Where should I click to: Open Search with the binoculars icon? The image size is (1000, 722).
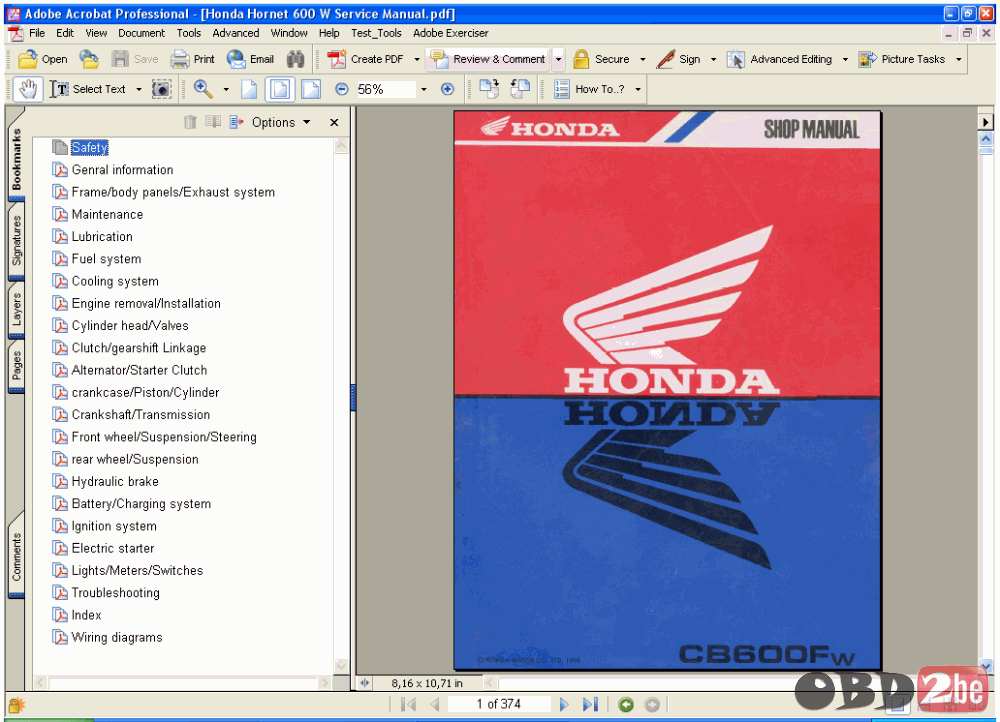coord(295,59)
